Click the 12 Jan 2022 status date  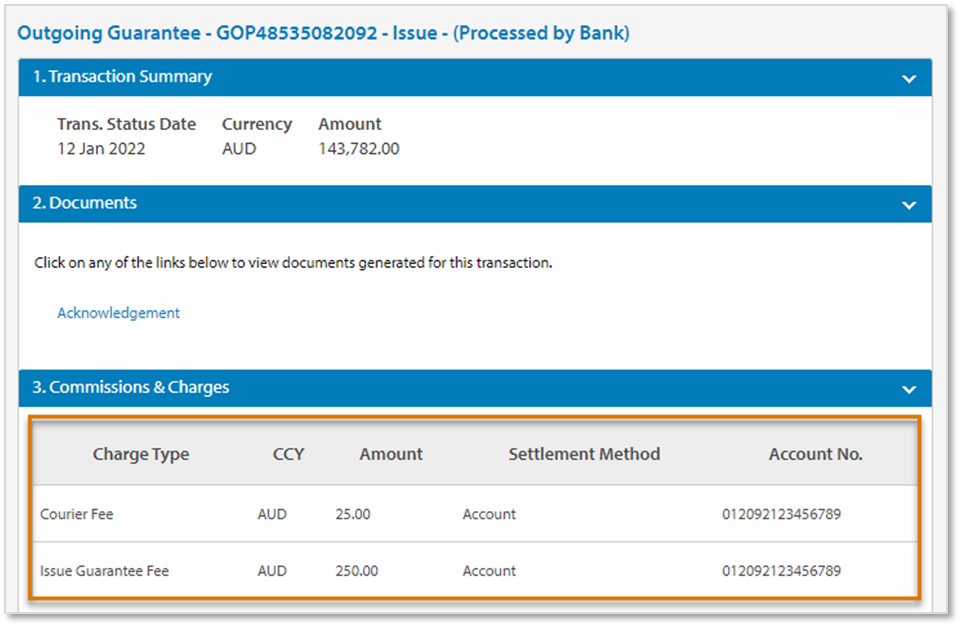point(101,149)
